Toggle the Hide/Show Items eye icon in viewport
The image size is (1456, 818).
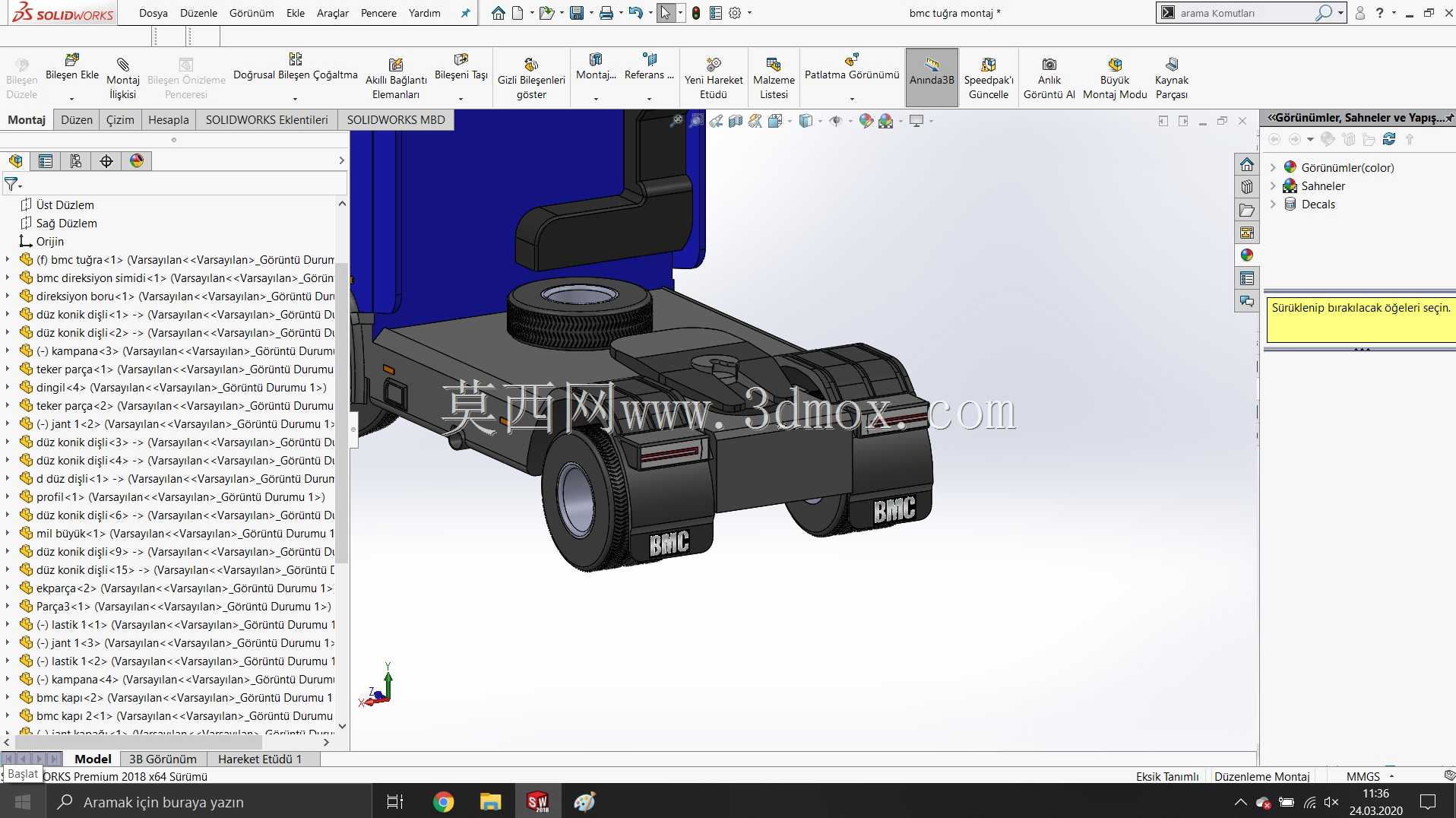[x=835, y=121]
